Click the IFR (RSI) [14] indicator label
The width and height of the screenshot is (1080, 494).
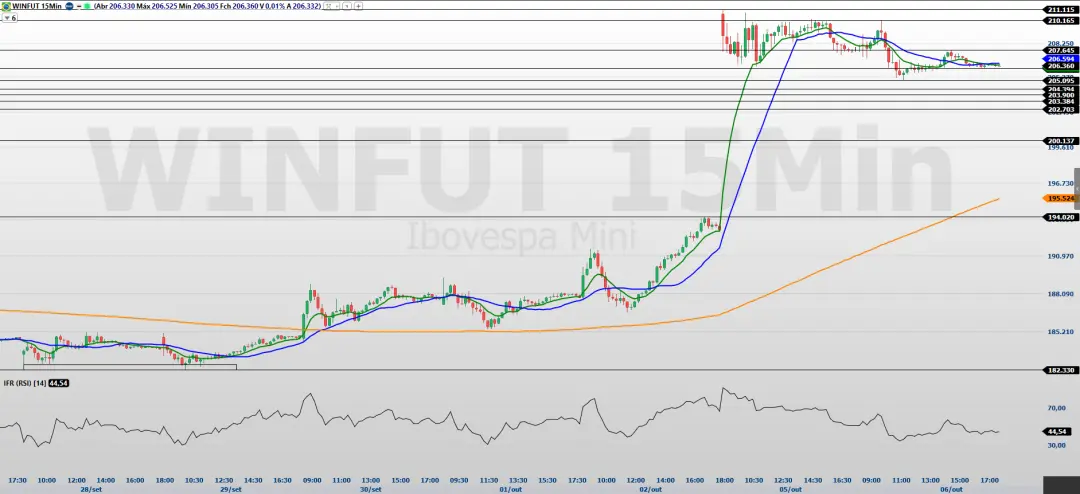23,383
